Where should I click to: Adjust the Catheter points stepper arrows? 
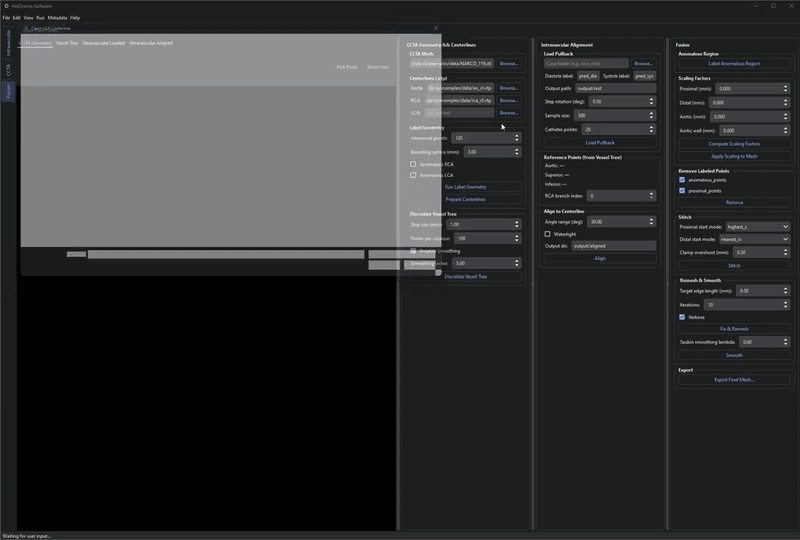[652, 129]
